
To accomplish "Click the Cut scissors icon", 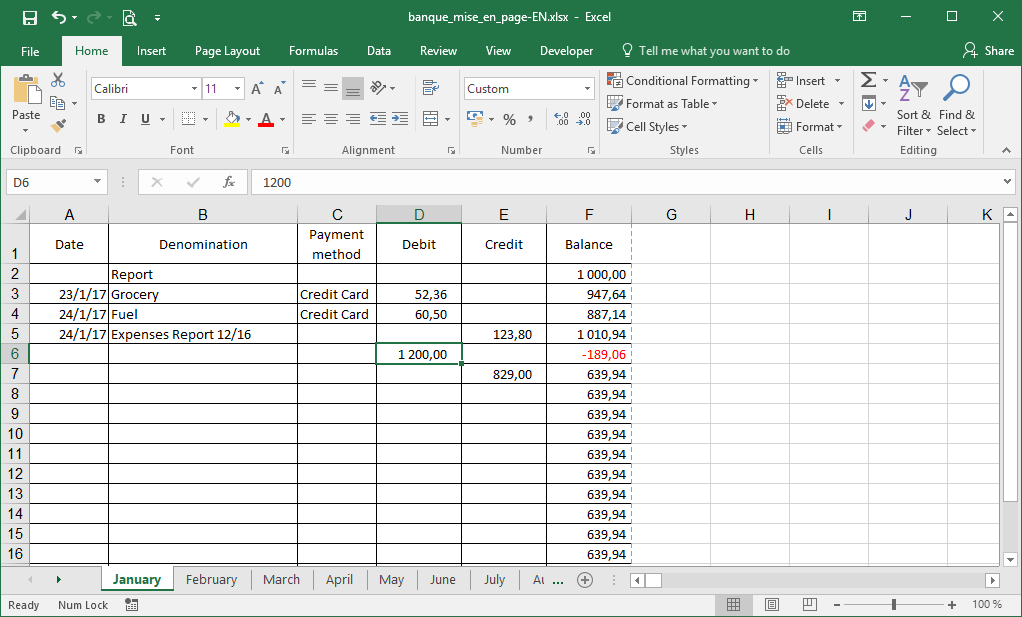I will 58,81.
